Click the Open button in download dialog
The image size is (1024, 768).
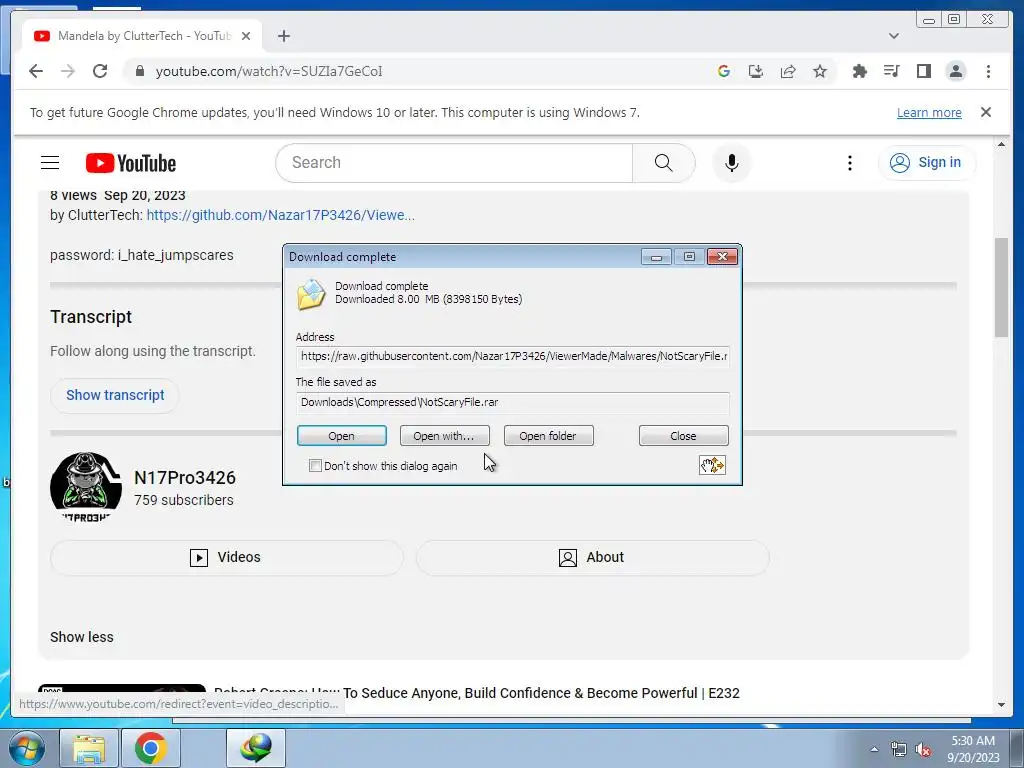(x=342, y=436)
